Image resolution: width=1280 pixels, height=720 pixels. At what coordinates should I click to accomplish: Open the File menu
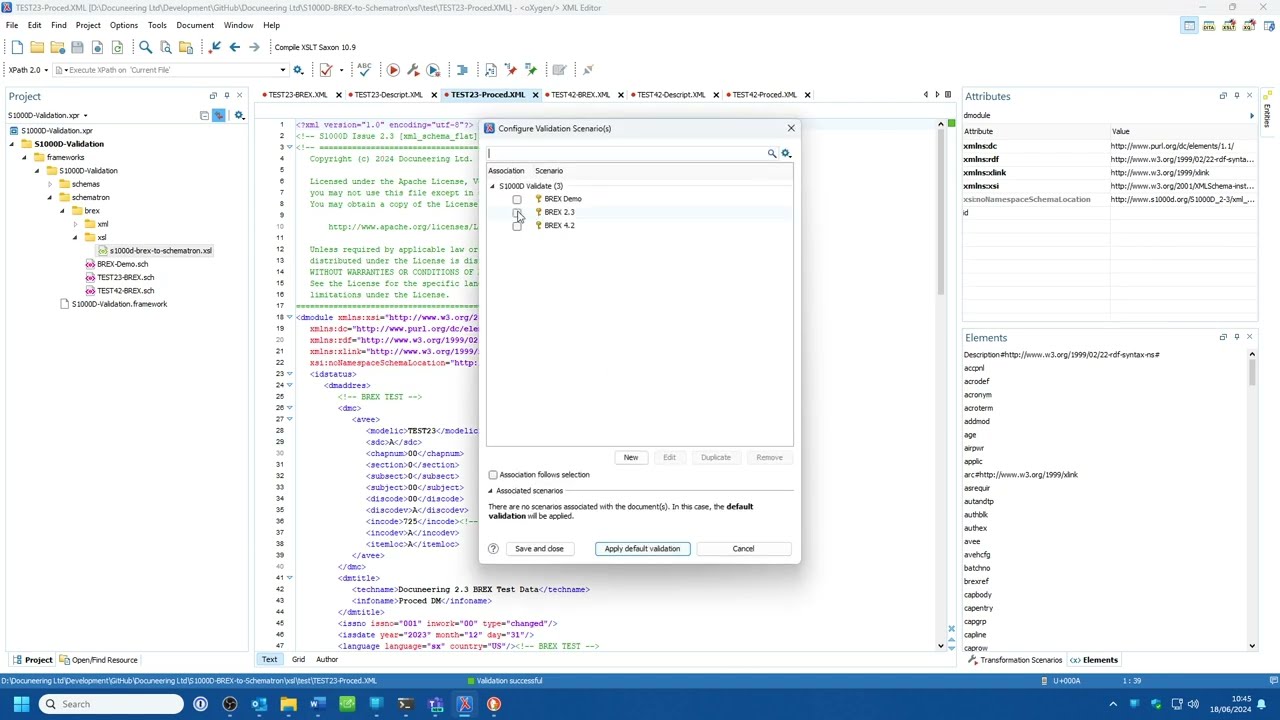12,25
